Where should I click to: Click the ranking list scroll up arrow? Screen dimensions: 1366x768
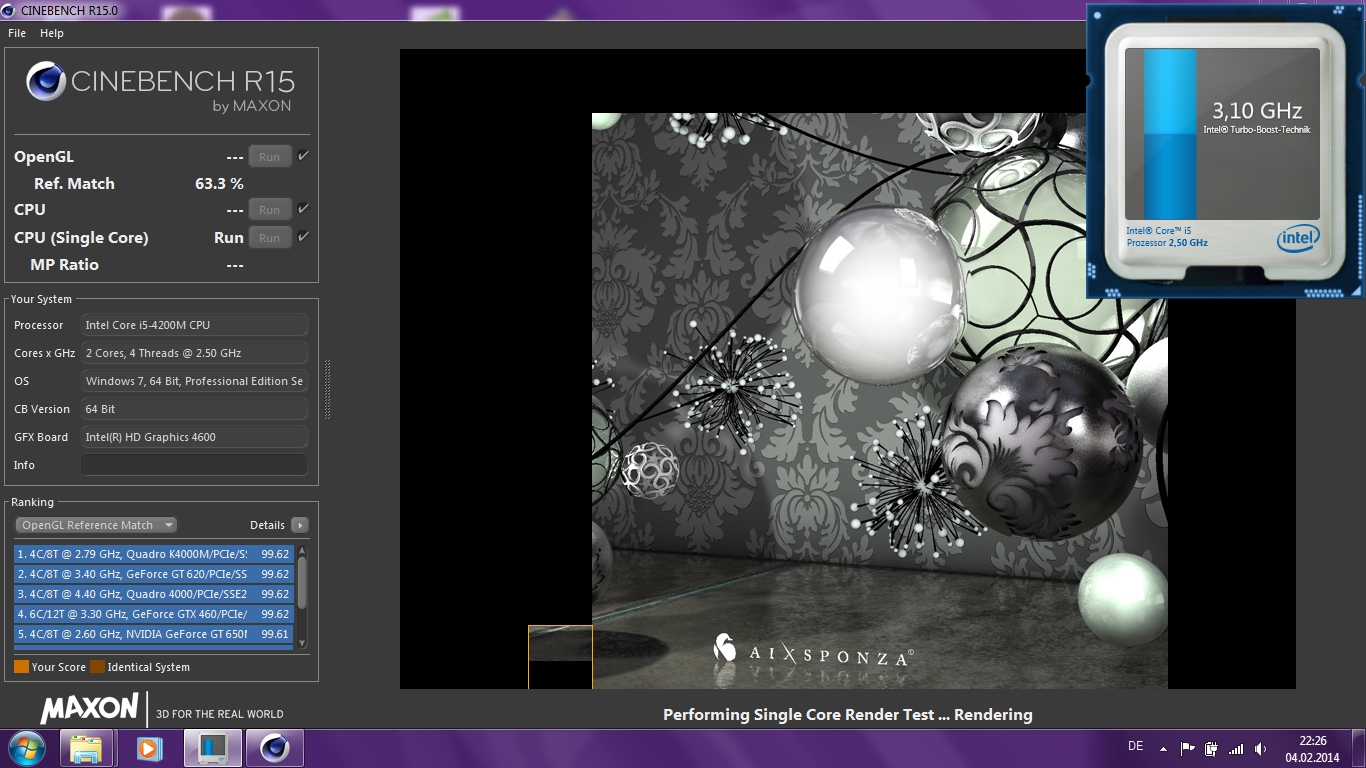pos(302,550)
